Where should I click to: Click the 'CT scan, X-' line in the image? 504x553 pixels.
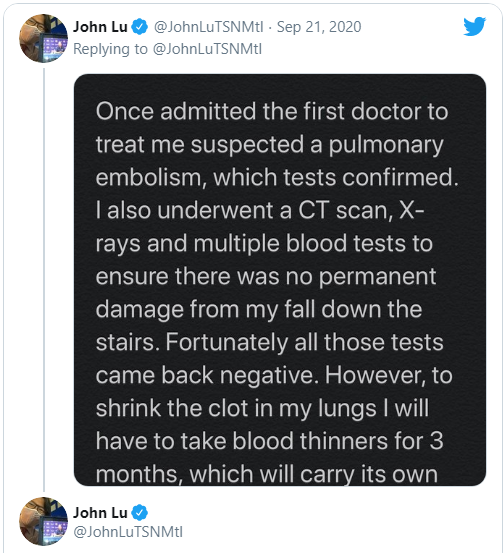260,211
